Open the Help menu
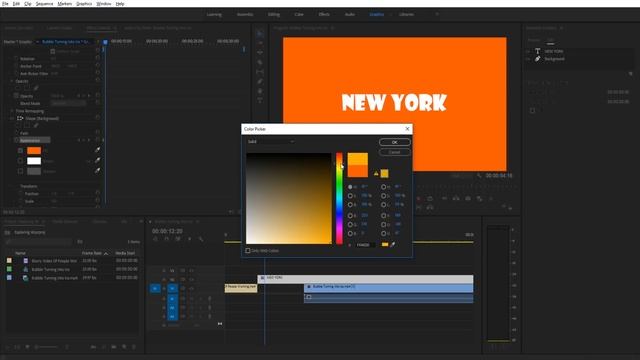 pos(120,4)
